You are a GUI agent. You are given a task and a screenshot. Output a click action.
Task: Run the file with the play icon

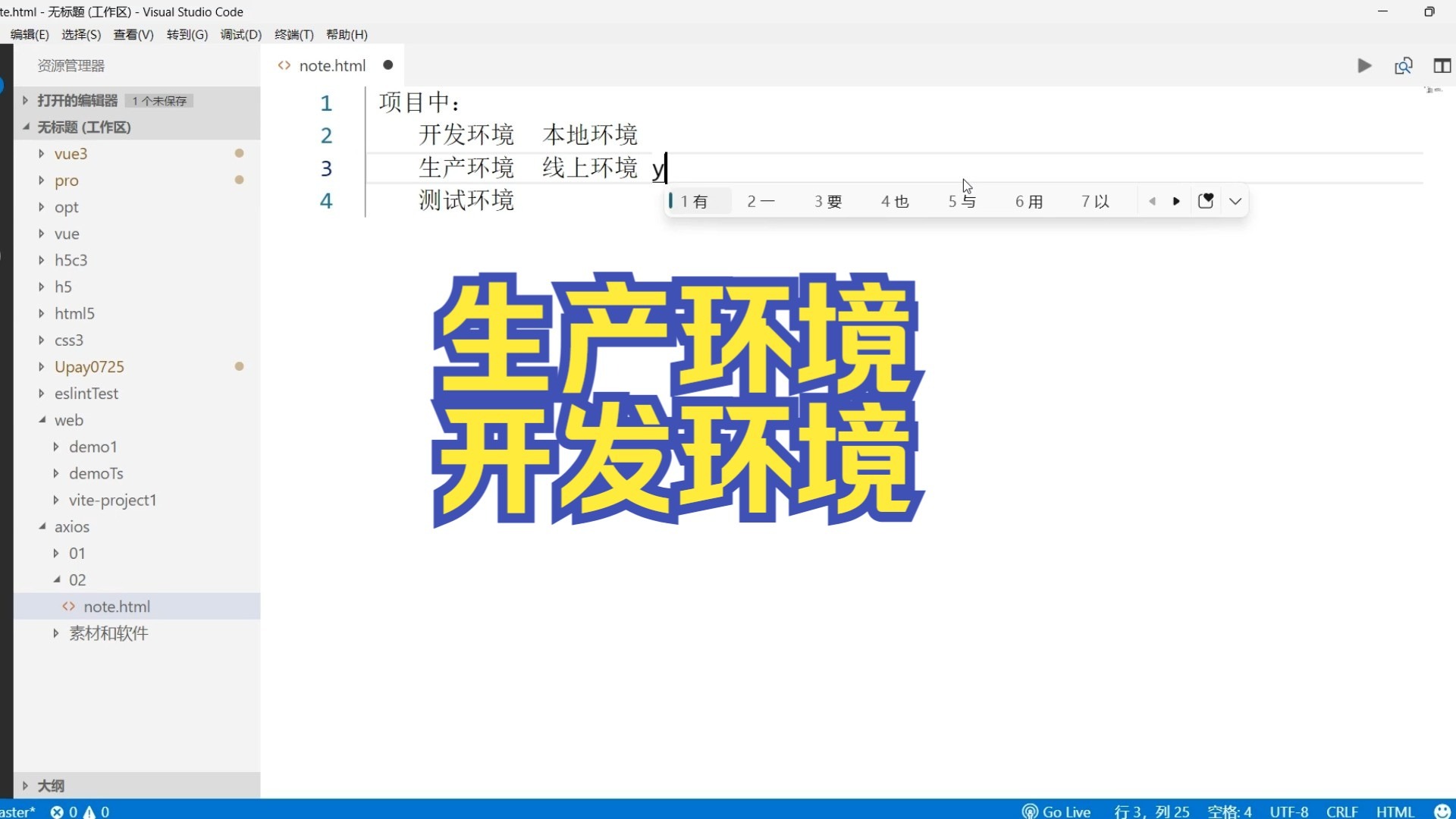[1364, 66]
